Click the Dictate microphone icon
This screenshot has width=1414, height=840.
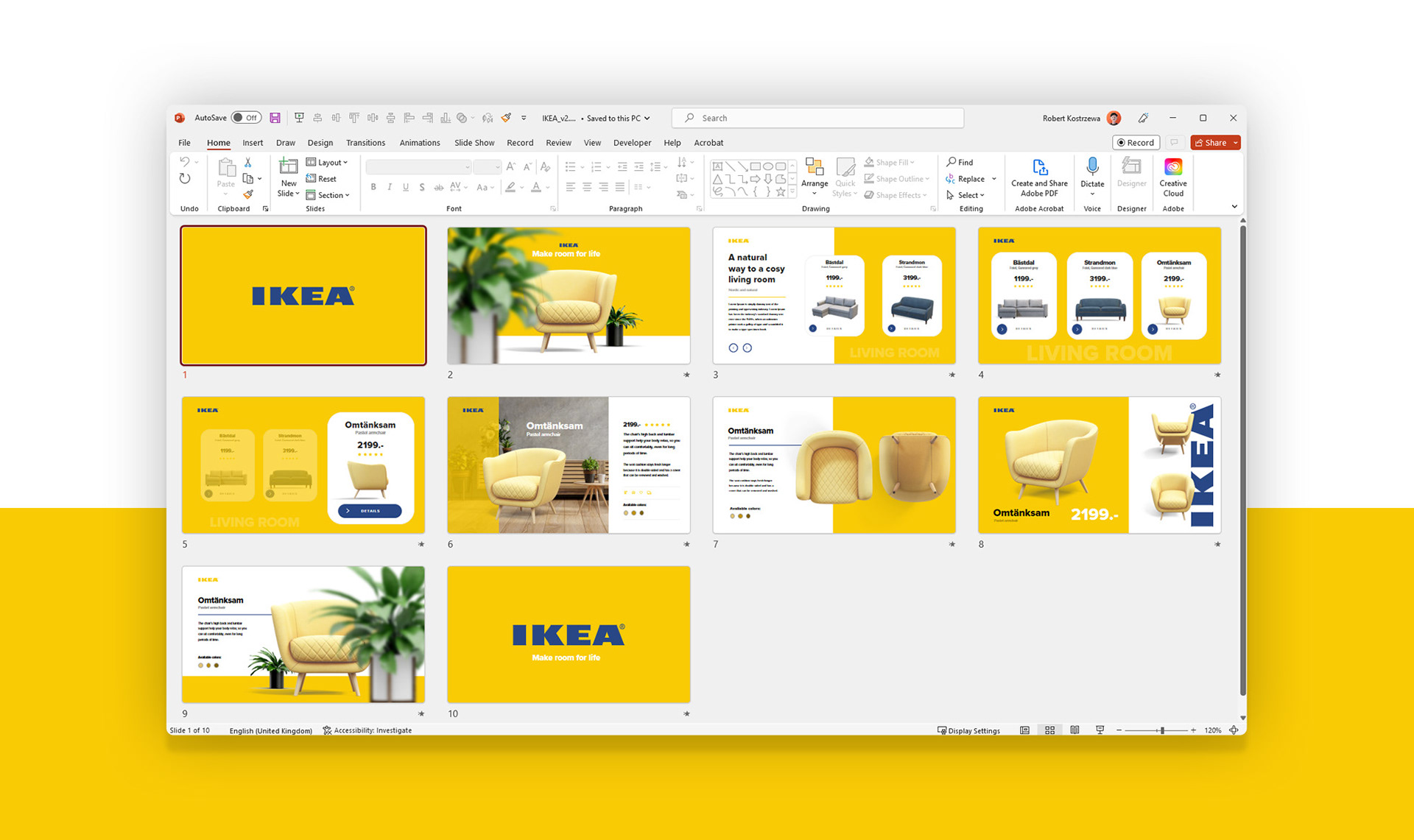click(1092, 167)
